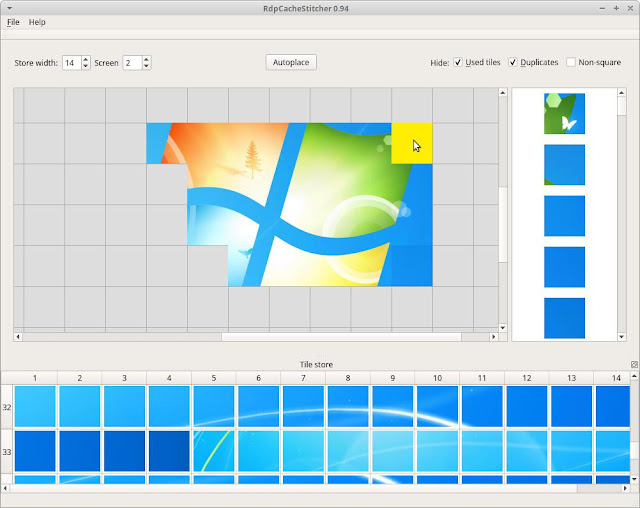Viewport: 640px width, 508px height.
Task: Increase the Store width value
Action: click(x=86, y=60)
